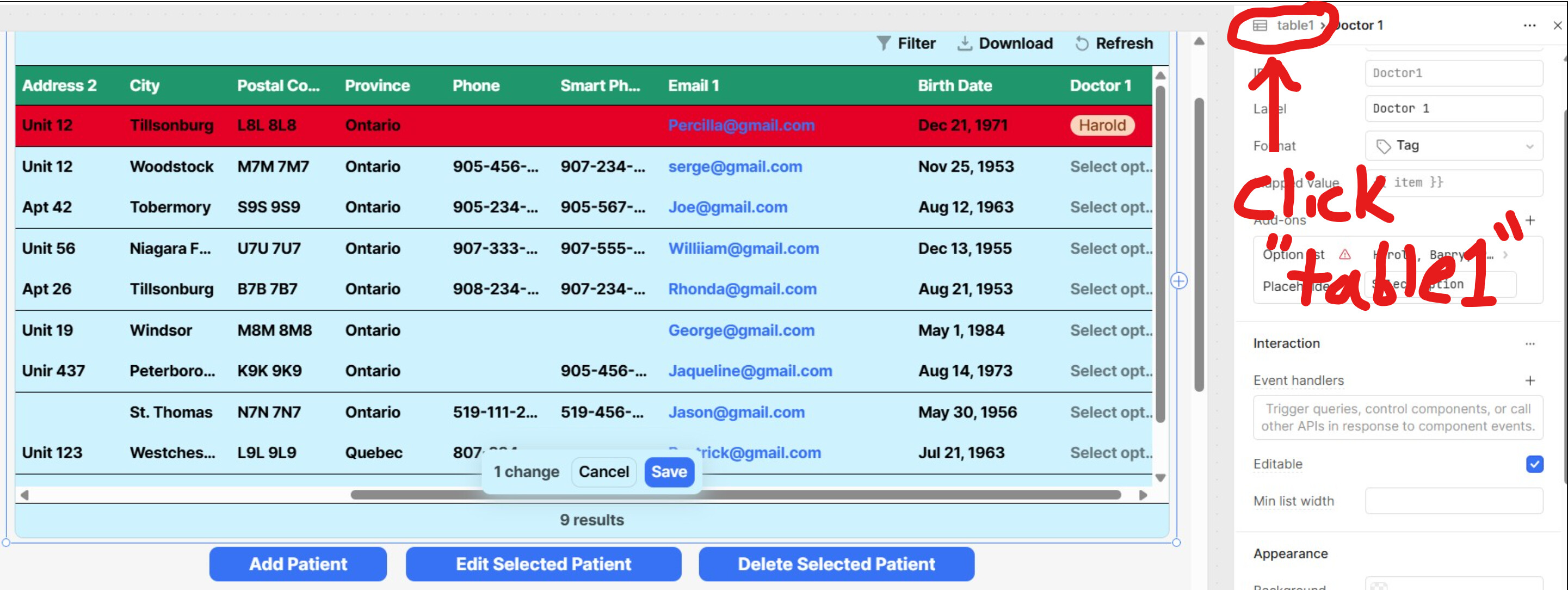
Task: Click the Add Patient button
Action: coord(298,564)
